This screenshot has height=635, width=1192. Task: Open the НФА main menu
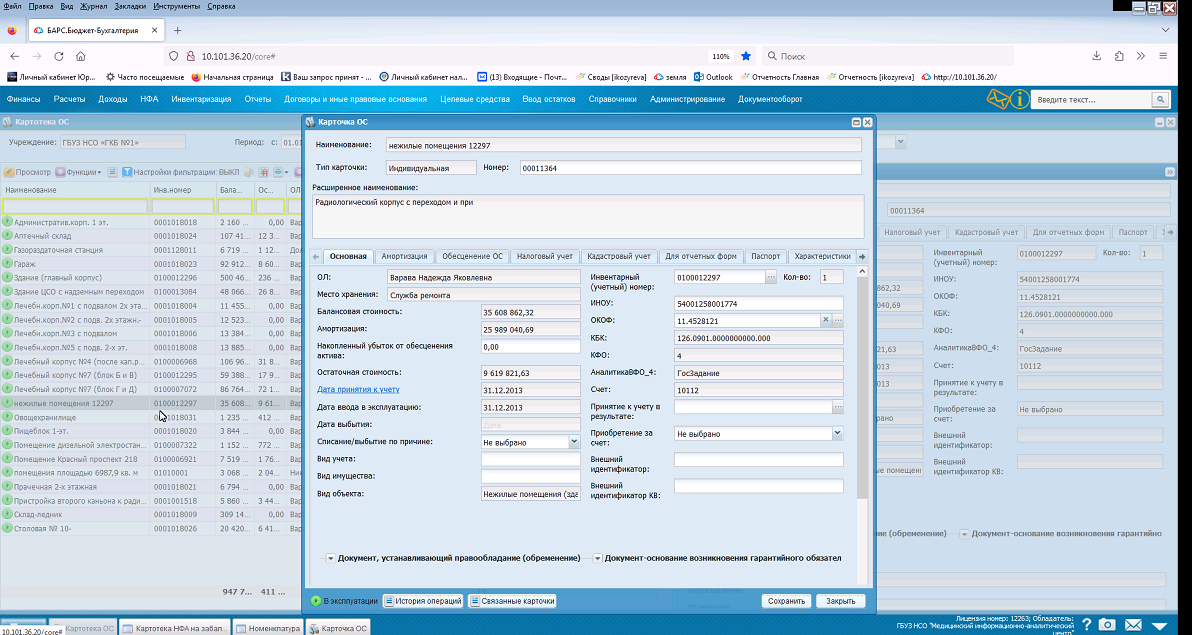149,99
